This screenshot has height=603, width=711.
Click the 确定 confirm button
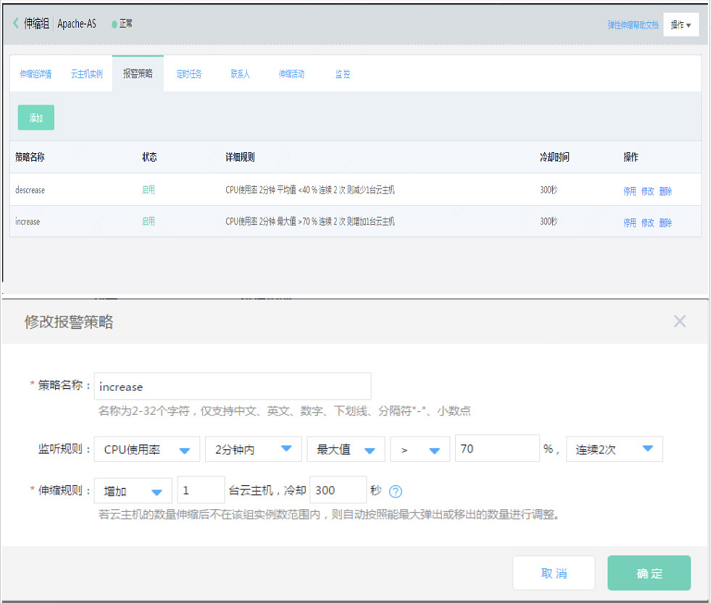(649, 573)
